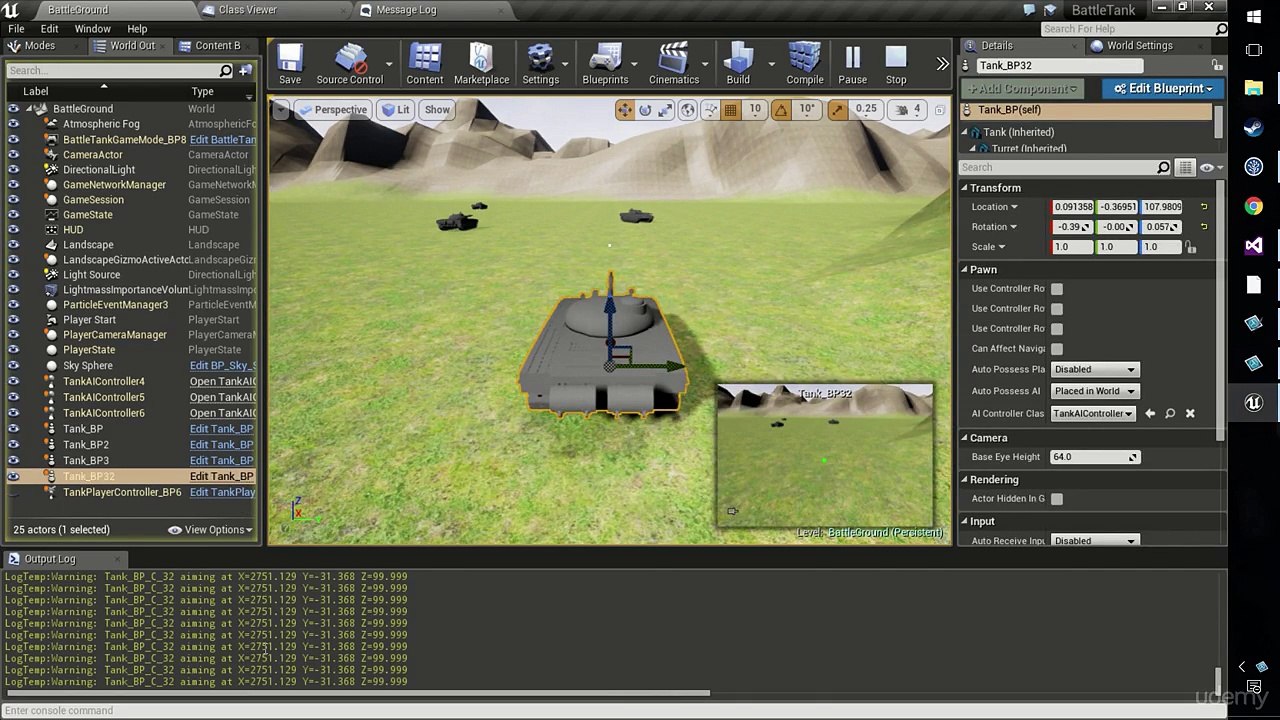Open the Blueprints toolbar icon
This screenshot has height=720, width=1280.
(605, 65)
